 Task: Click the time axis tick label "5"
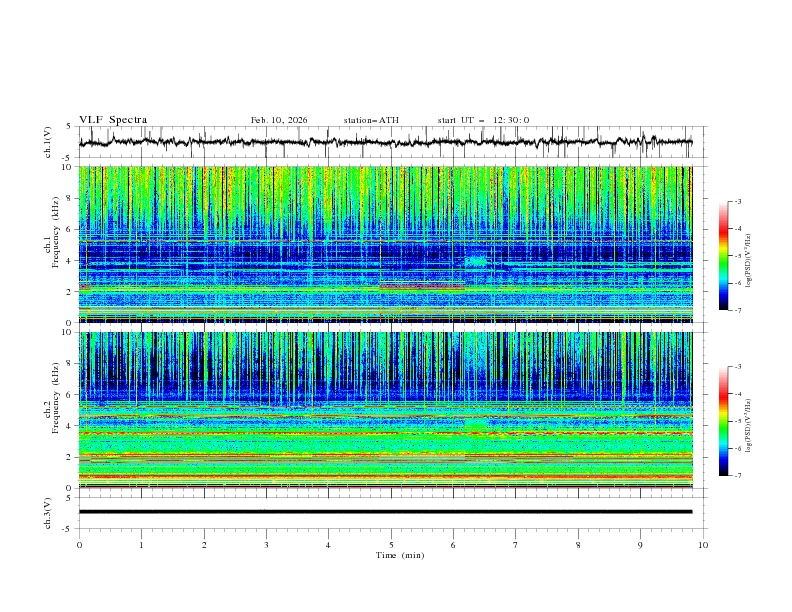pyautogui.click(x=391, y=545)
